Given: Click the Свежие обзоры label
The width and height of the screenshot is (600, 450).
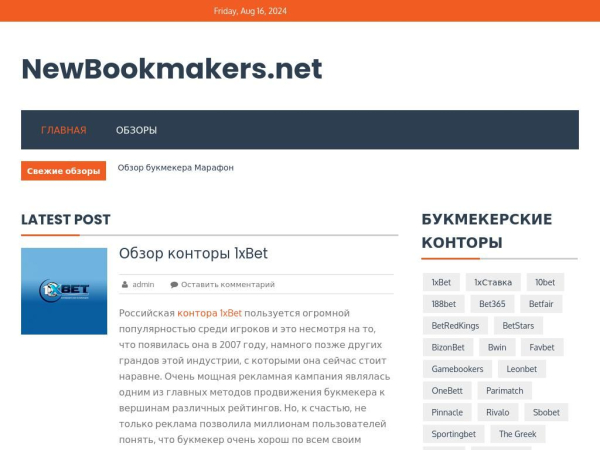Looking at the screenshot, I should 64,171.
